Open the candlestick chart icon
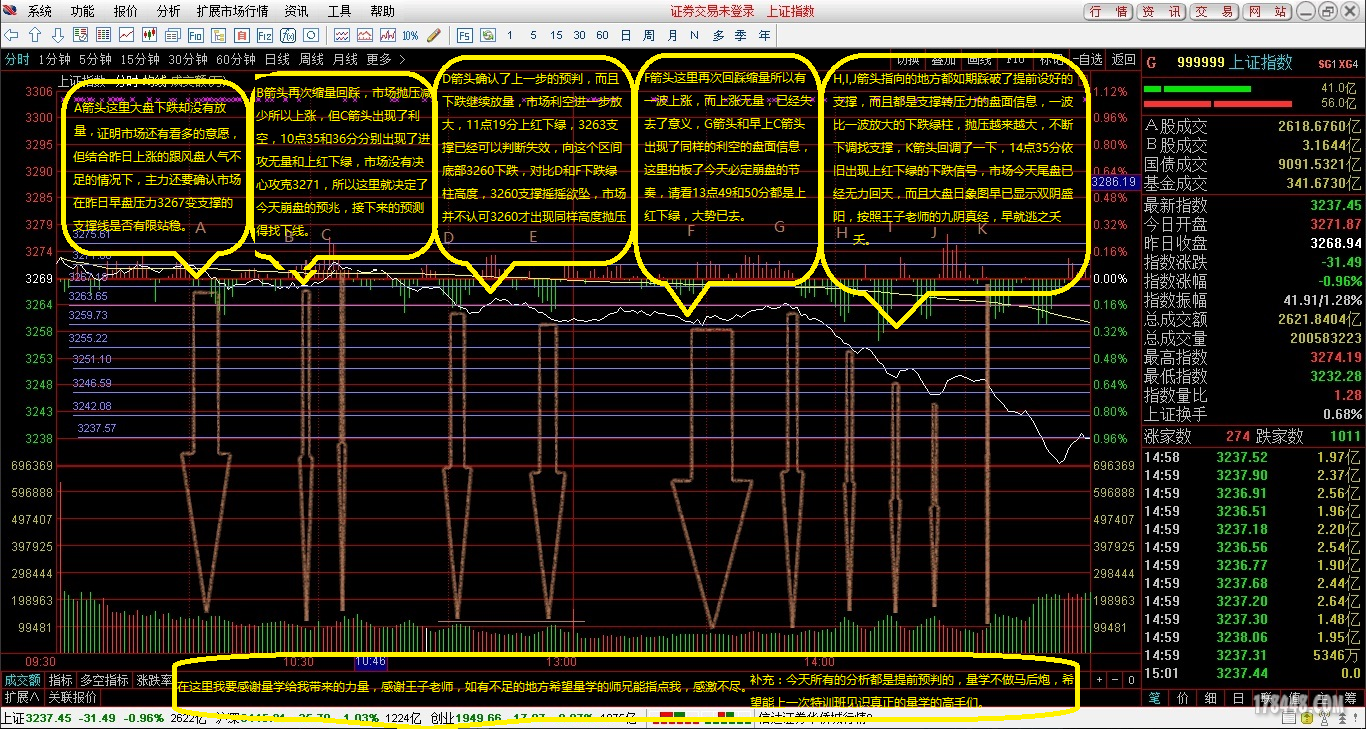This screenshot has height=729, width=1366. (150, 35)
